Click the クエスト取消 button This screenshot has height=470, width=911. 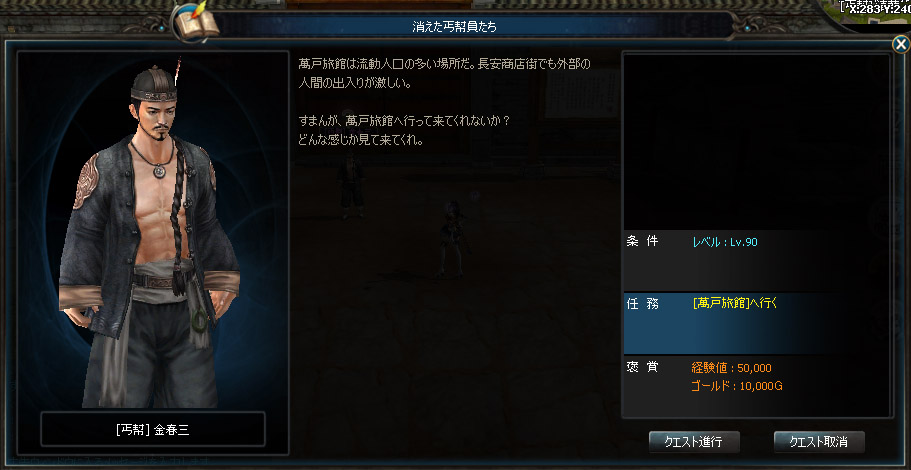point(819,442)
